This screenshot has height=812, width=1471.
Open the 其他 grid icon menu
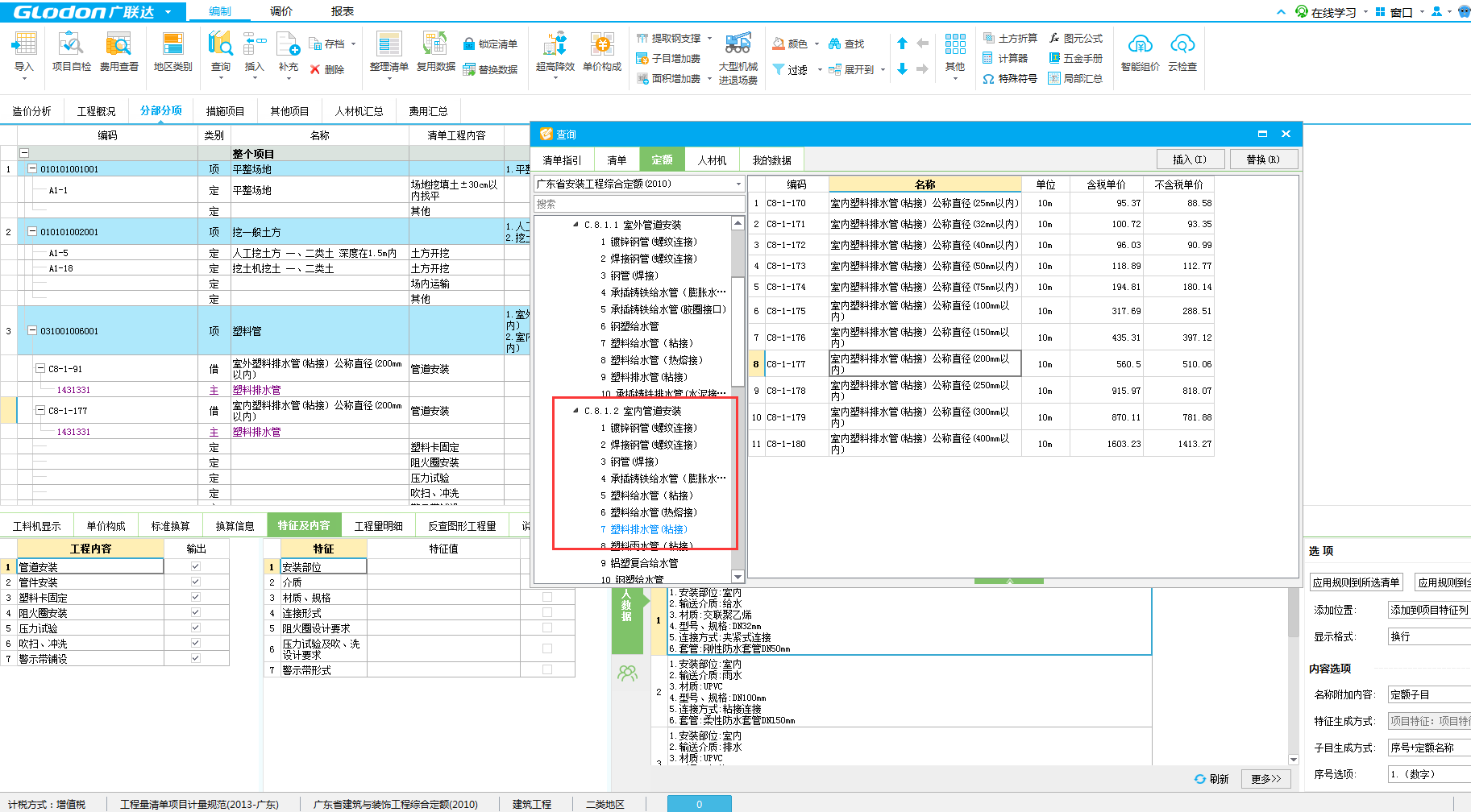click(x=955, y=53)
